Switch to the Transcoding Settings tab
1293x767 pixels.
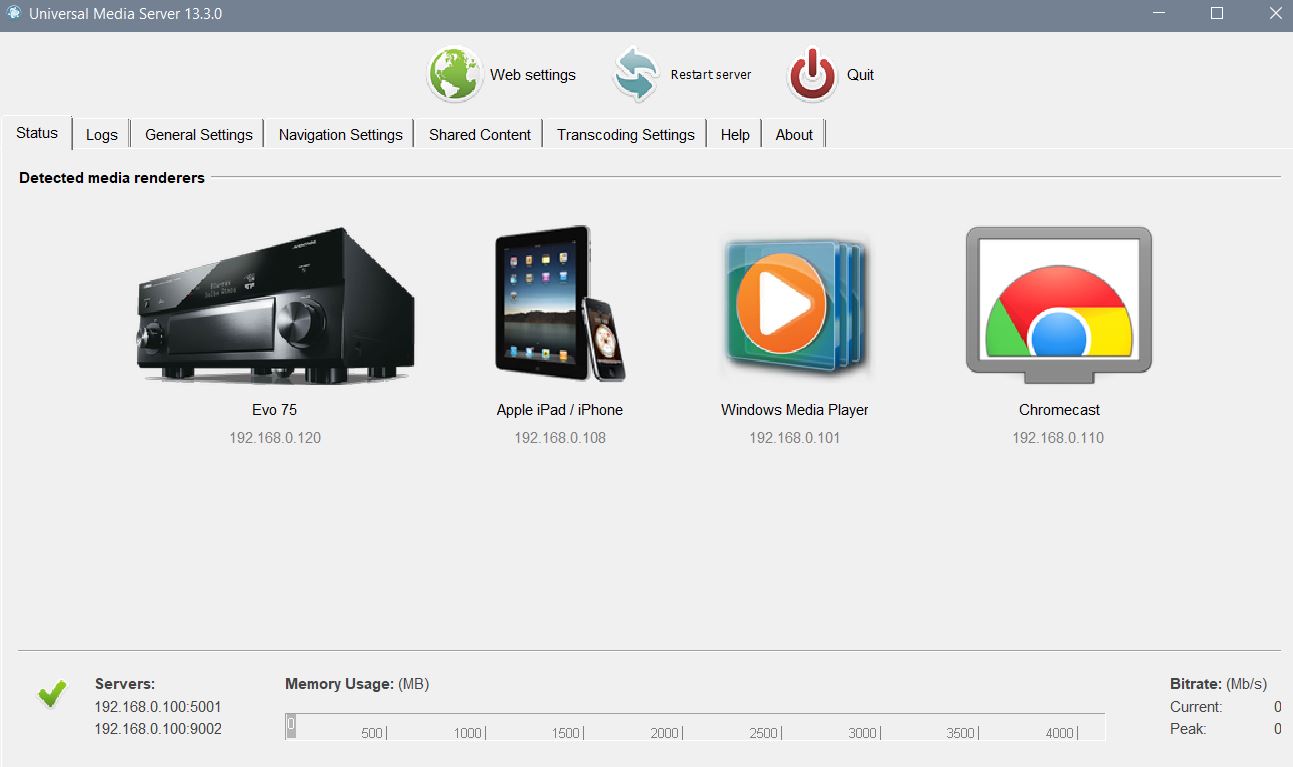[x=626, y=134]
